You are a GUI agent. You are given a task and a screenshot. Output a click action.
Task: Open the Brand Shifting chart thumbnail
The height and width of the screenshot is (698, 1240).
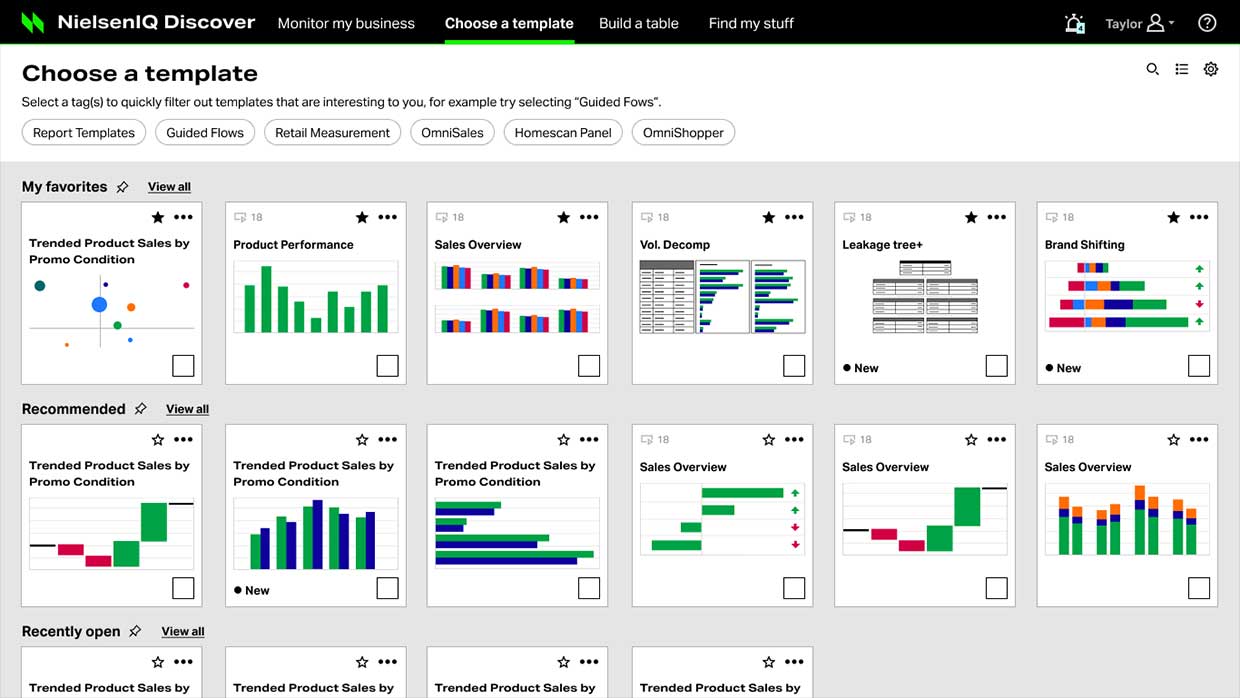click(x=1127, y=296)
